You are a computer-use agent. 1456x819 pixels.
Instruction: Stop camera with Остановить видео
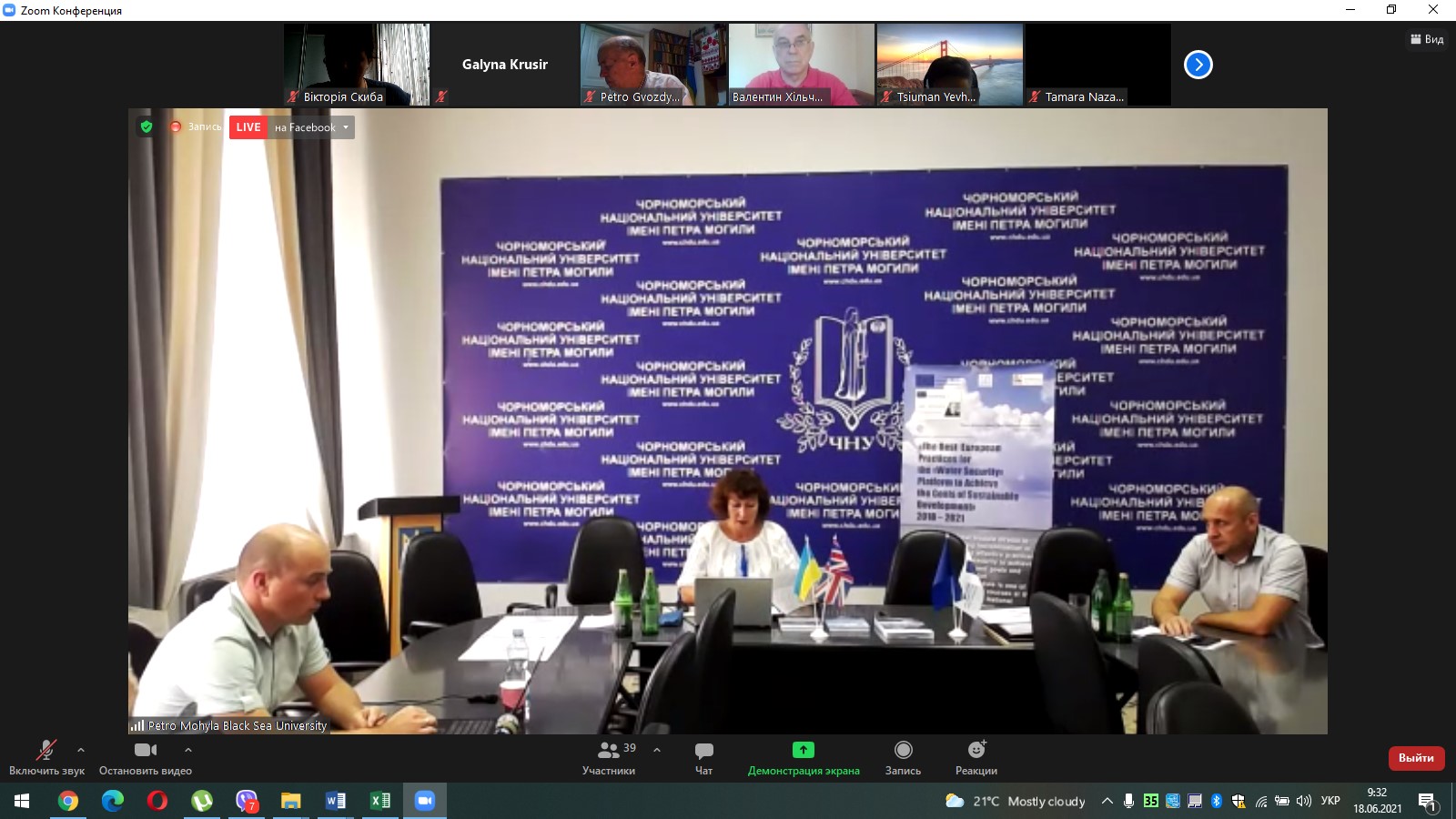(x=146, y=757)
